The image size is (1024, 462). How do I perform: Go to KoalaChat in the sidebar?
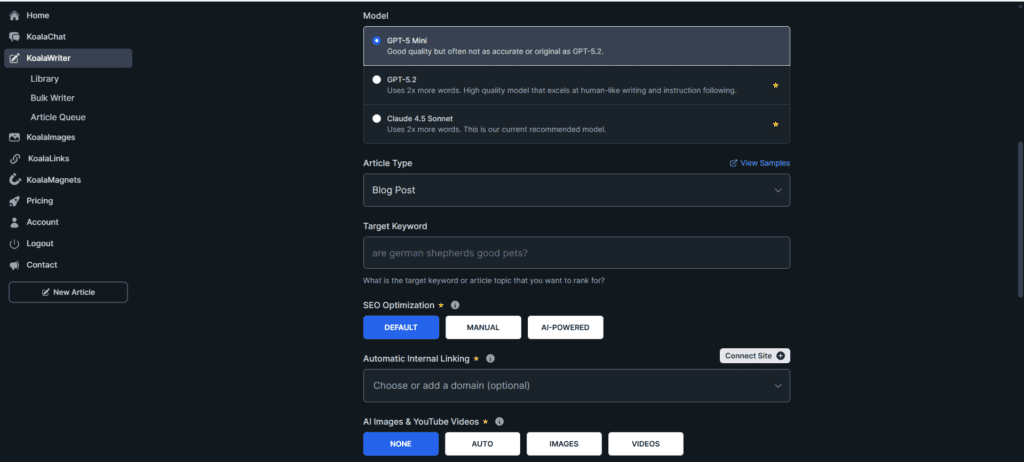[x=46, y=37]
